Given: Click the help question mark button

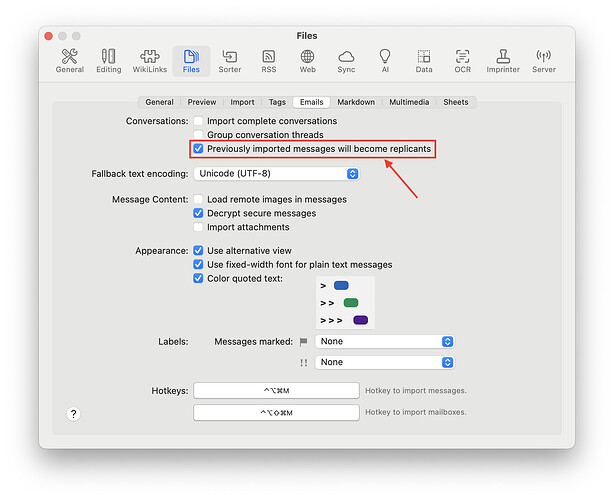Looking at the screenshot, I should coord(73,414).
